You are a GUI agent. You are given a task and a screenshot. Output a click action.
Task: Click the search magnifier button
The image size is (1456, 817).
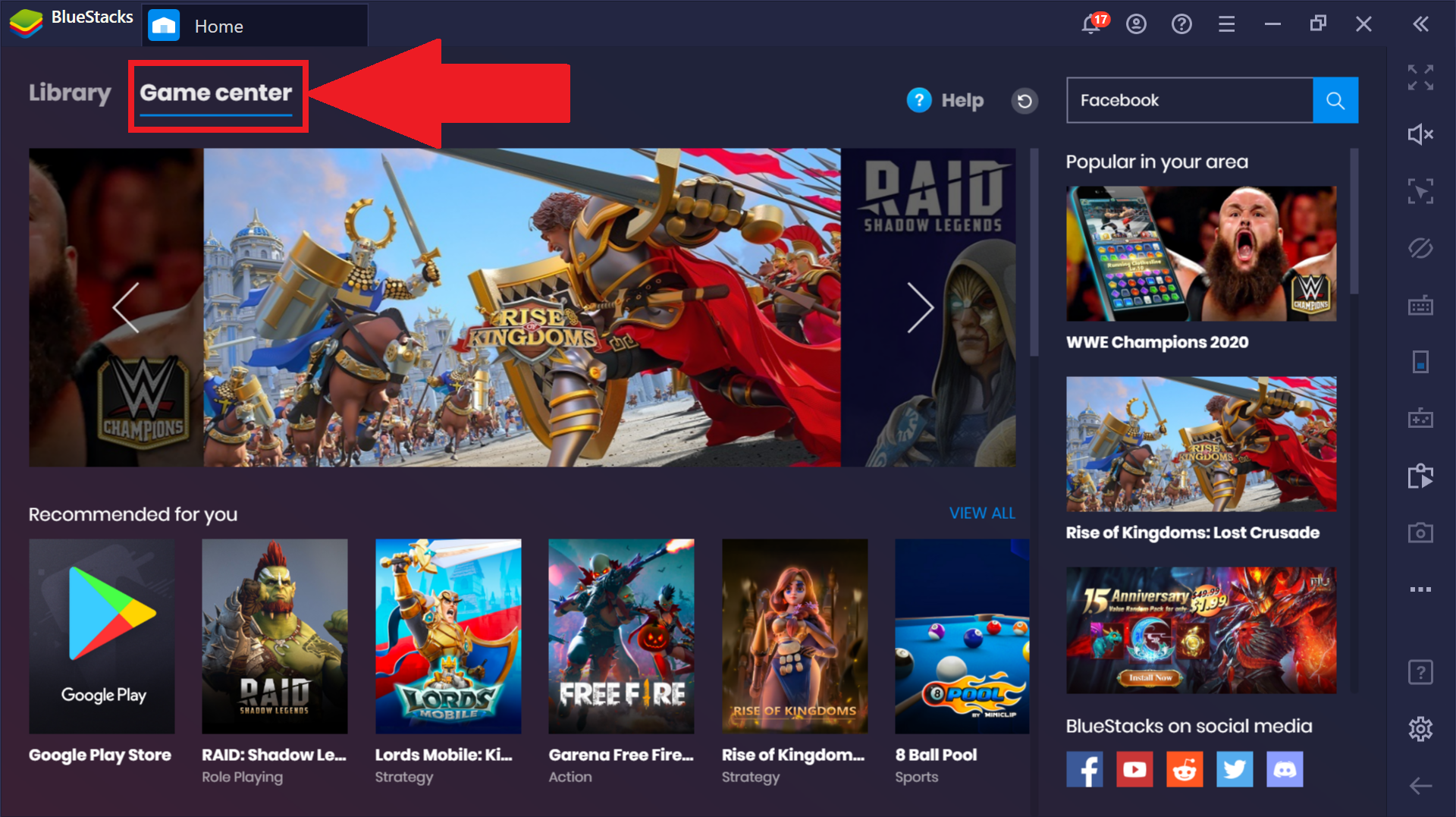[x=1335, y=100]
